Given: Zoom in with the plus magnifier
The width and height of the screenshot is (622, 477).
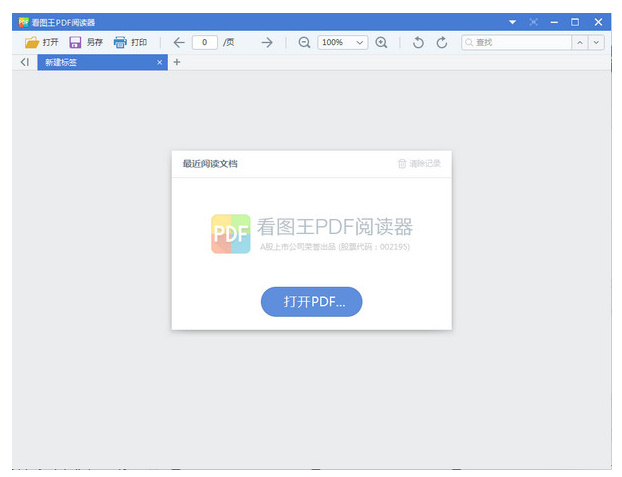Looking at the screenshot, I should click(x=381, y=42).
